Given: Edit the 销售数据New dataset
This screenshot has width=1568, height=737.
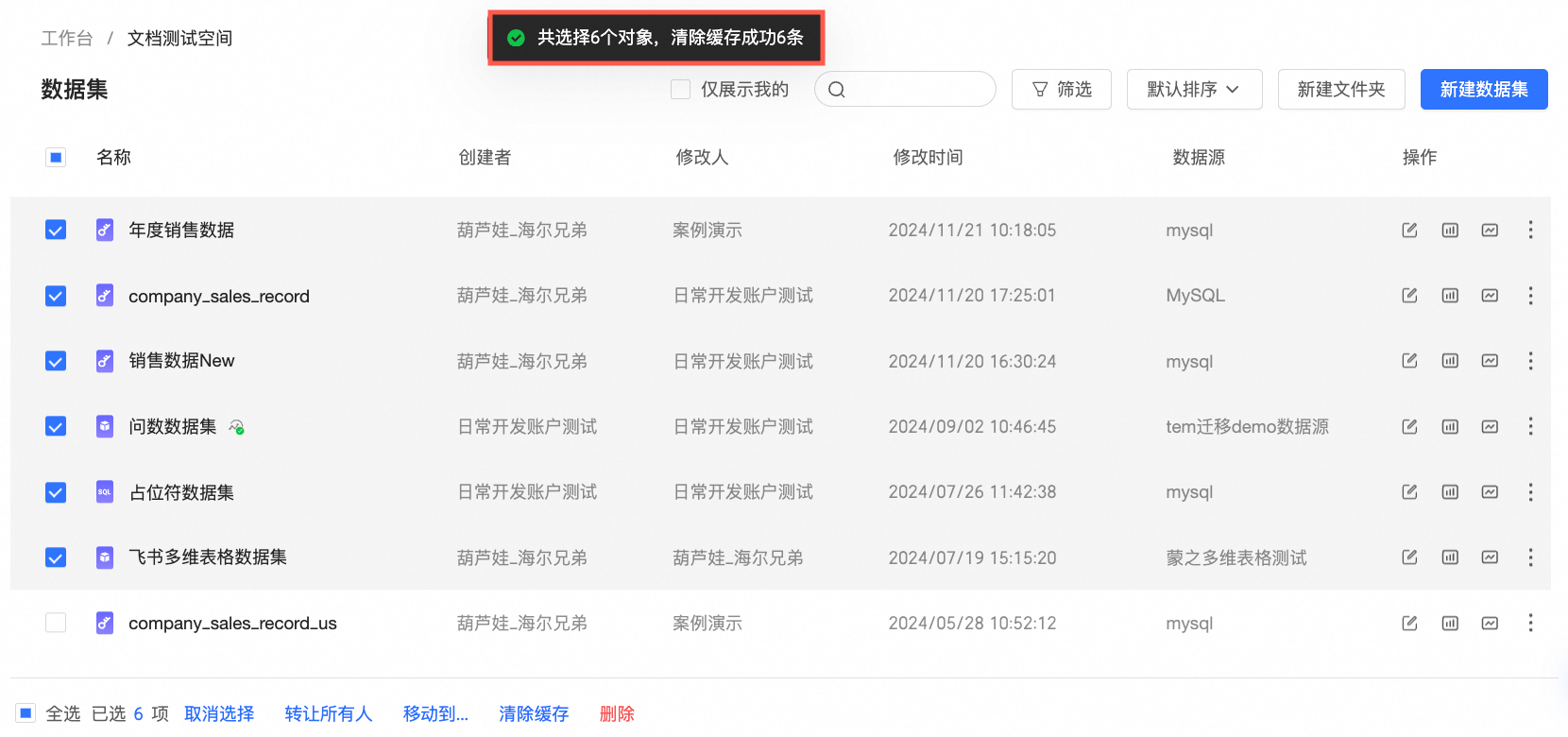Looking at the screenshot, I should [1409, 361].
